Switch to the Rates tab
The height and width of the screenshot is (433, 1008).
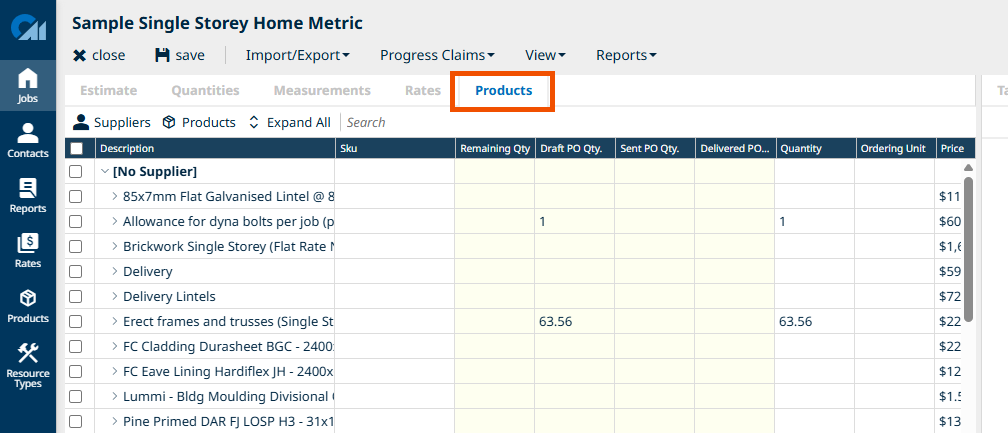[423, 91]
